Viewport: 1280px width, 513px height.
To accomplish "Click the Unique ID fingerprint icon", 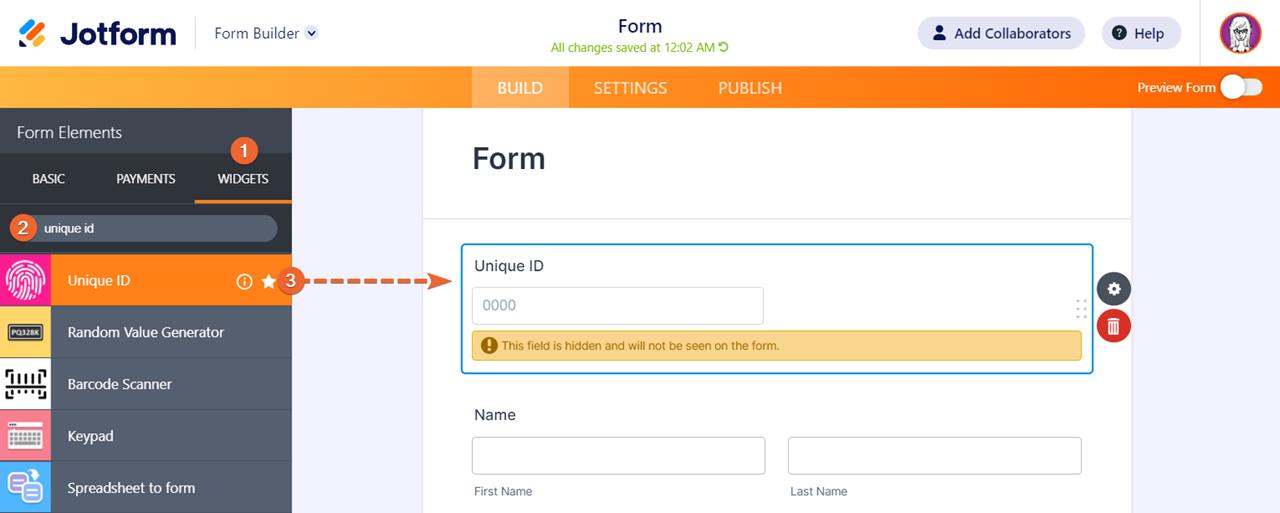I will click(25, 281).
